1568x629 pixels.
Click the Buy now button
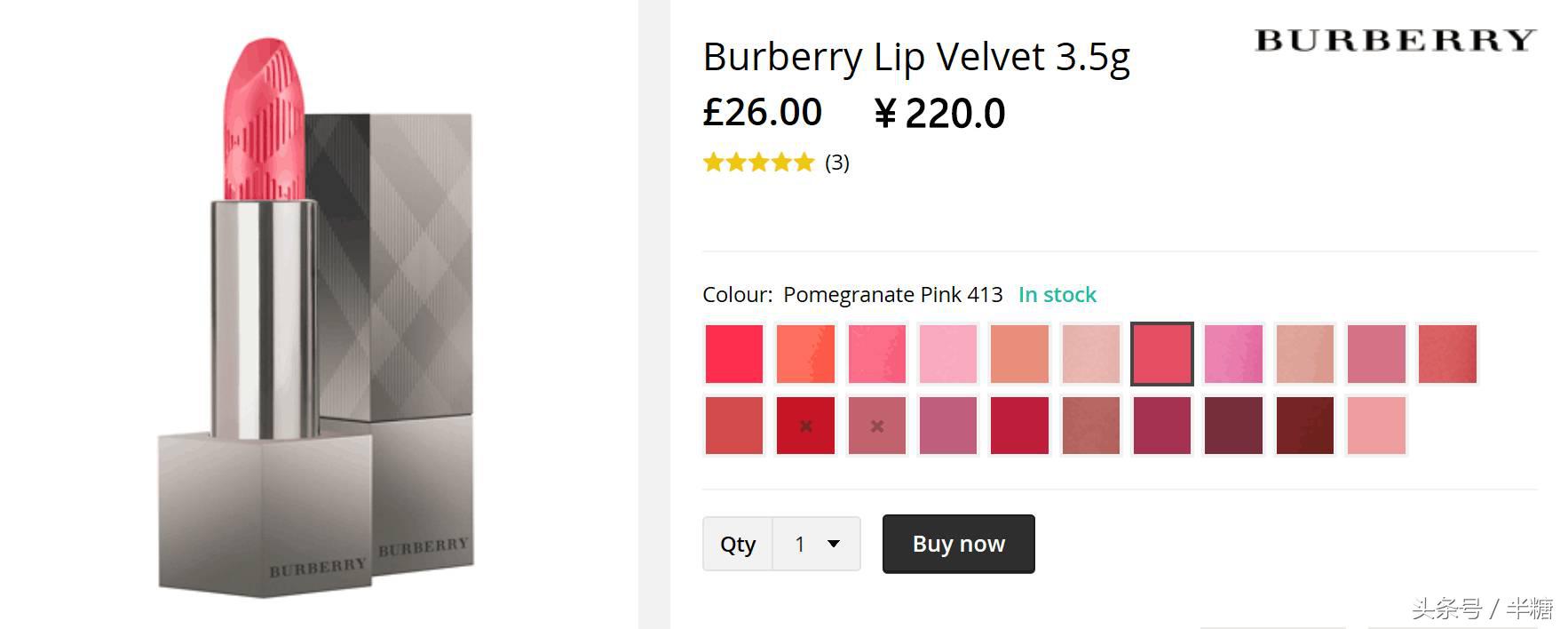[958, 544]
